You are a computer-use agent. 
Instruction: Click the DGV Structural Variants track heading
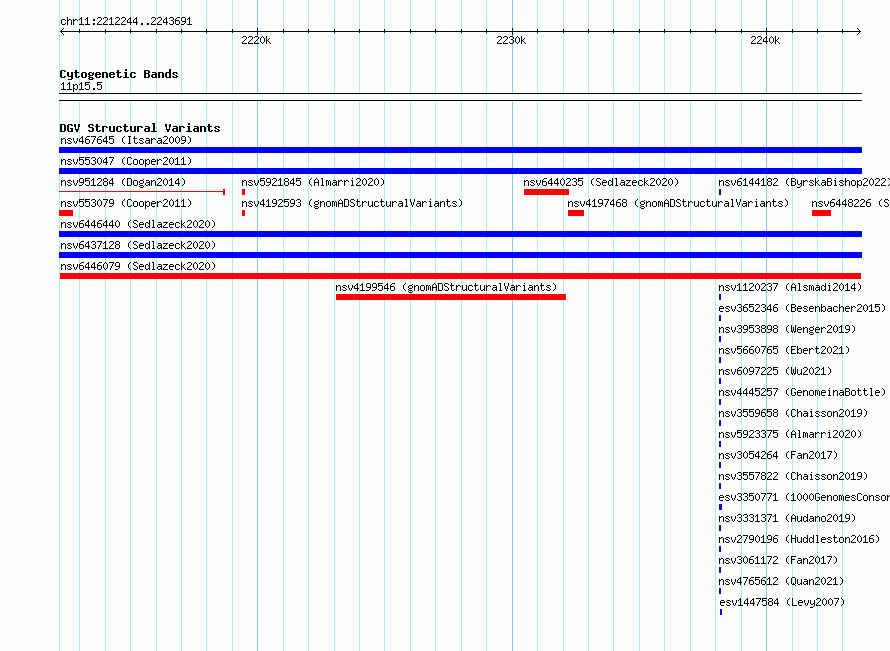[x=140, y=128]
